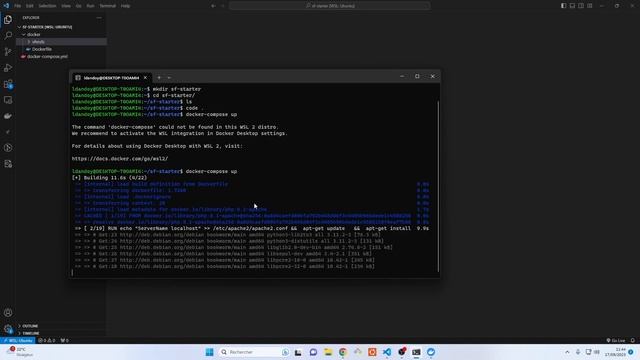
Task: Open the Source Control view
Action: point(8,51)
